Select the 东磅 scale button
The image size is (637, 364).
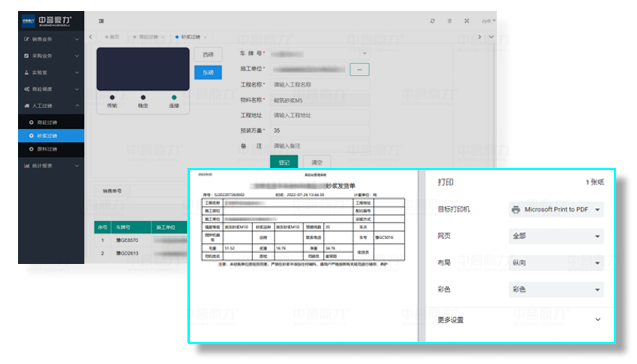pyautogui.click(x=208, y=72)
